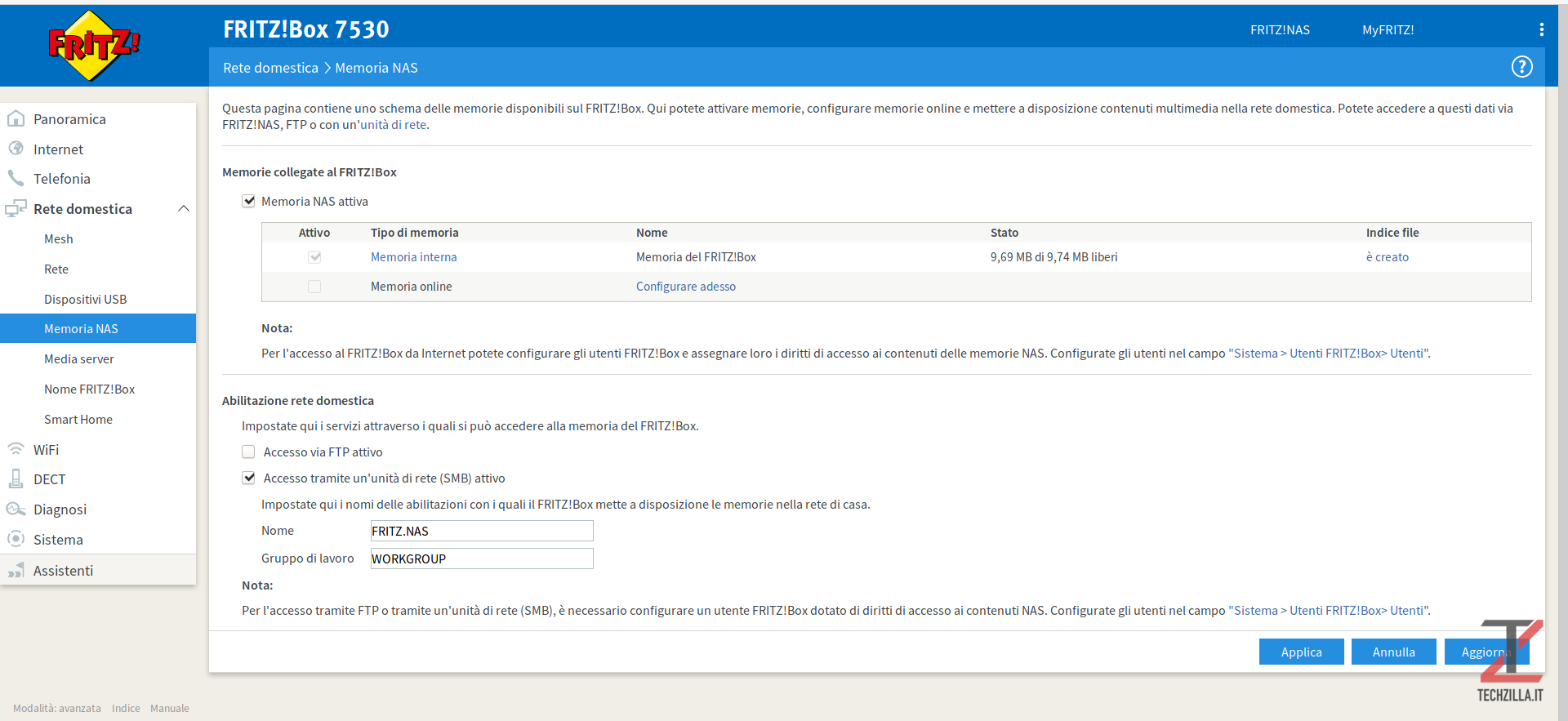Click into the Nome field FRITZ.NAS

[482, 531]
